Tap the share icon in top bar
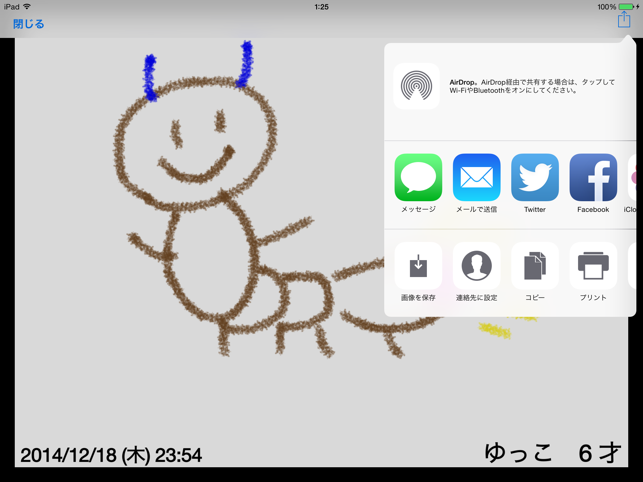Image resolution: width=643 pixels, height=482 pixels. click(x=624, y=19)
